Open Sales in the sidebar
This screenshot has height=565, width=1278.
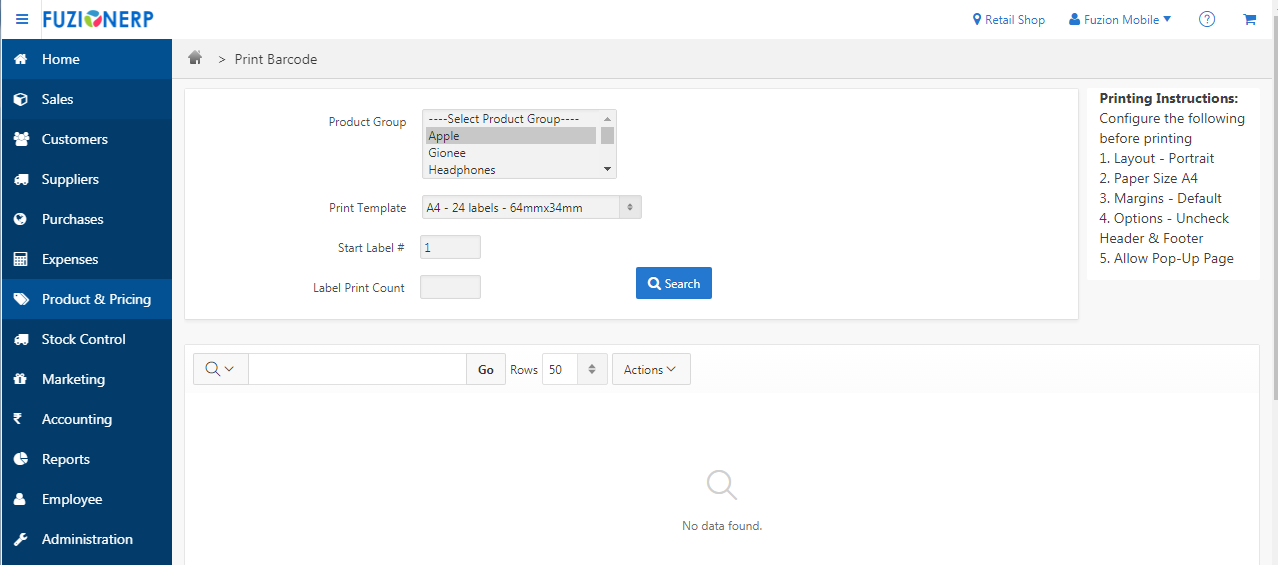[57, 99]
